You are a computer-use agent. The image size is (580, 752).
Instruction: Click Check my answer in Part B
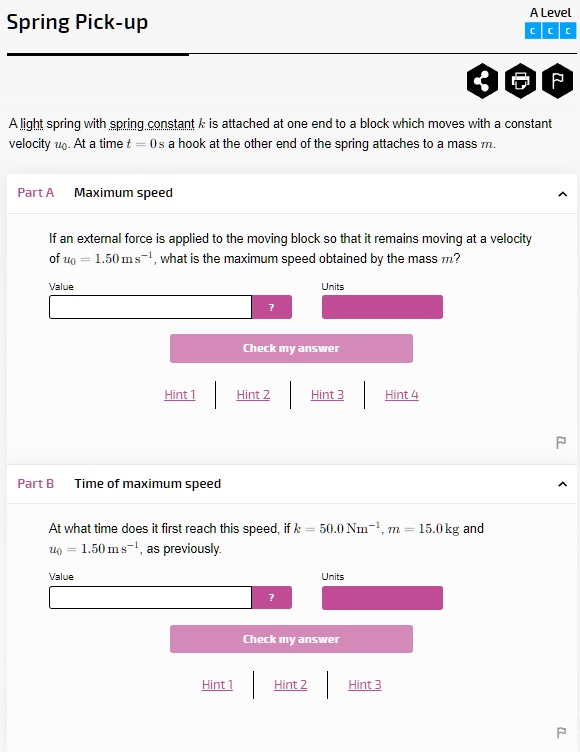click(291, 639)
